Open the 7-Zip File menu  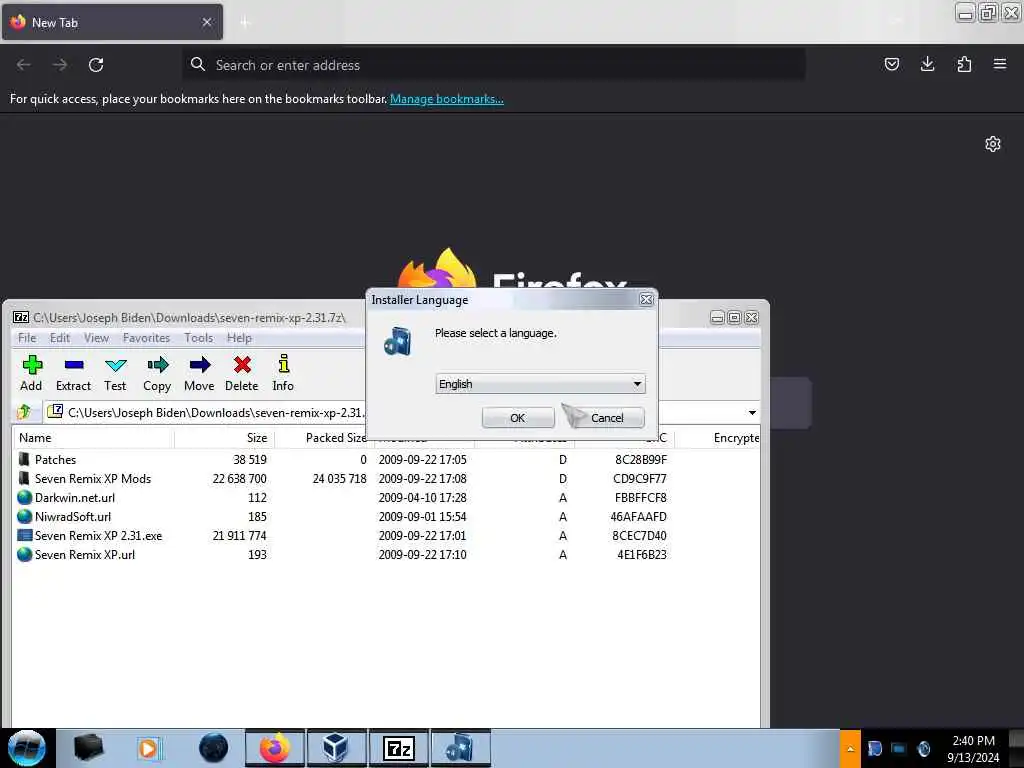click(x=27, y=338)
